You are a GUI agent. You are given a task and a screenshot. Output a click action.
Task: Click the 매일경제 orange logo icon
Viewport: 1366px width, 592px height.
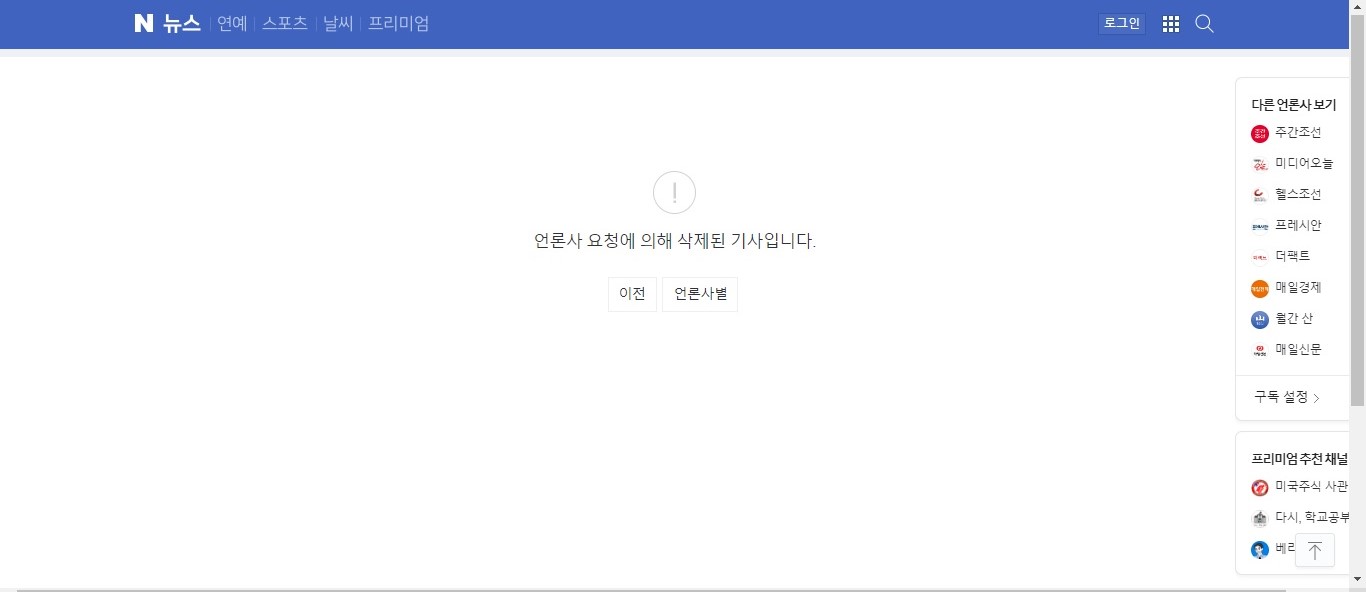coord(1259,289)
